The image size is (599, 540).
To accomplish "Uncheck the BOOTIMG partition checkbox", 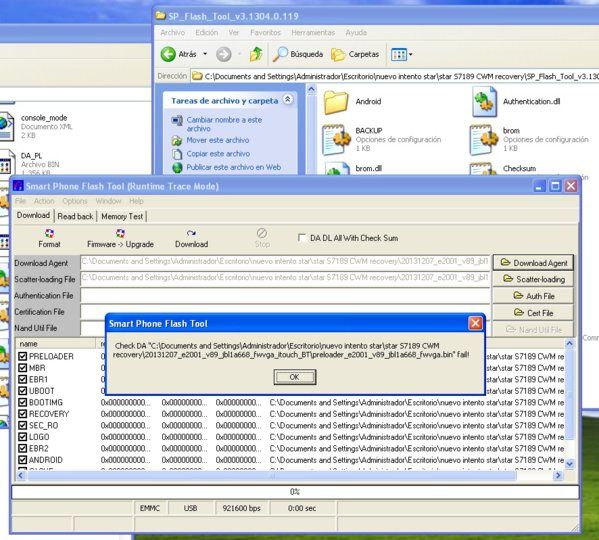I will [x=23, y=402].
